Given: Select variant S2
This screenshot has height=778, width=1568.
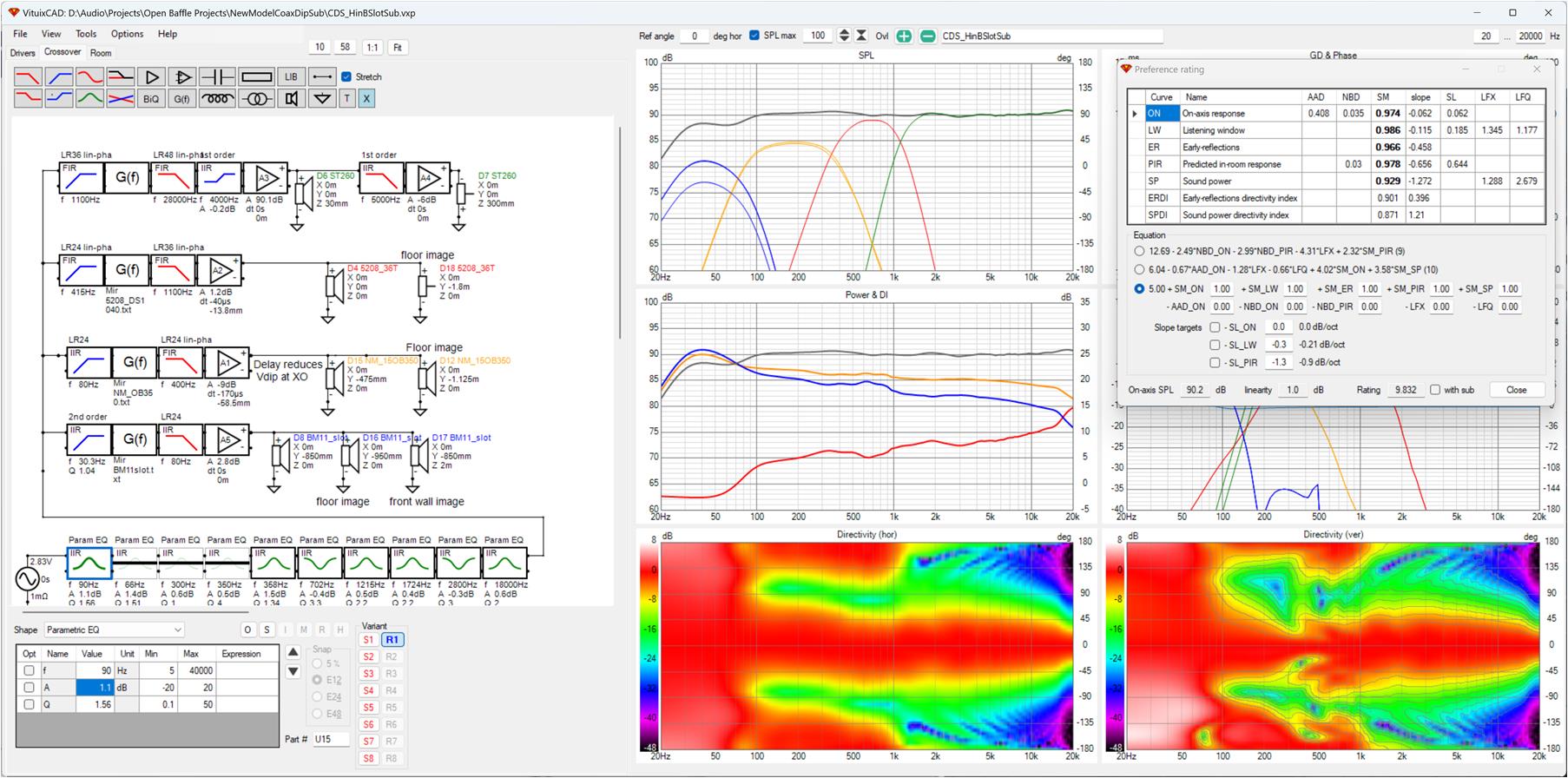Looking at the screenshot, I should 368,657.
